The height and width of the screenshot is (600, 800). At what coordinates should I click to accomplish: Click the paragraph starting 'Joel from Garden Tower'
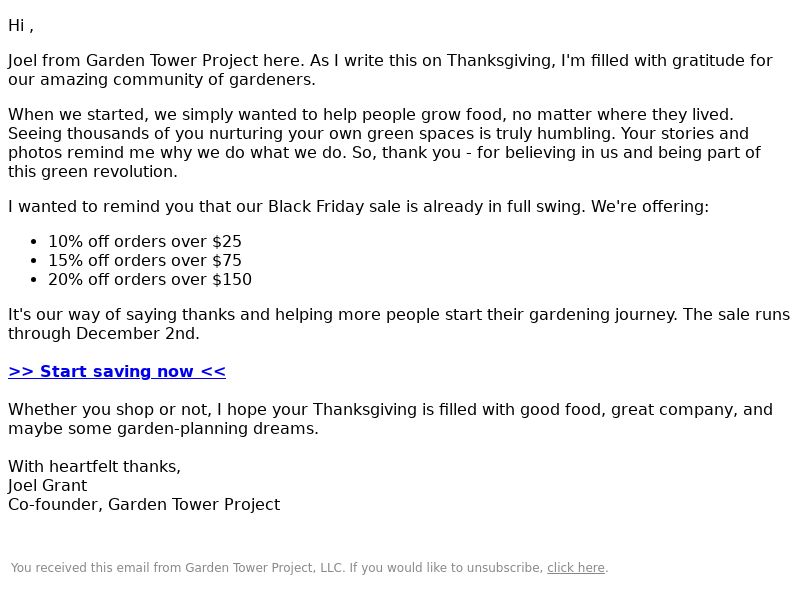tap(390, 70)
